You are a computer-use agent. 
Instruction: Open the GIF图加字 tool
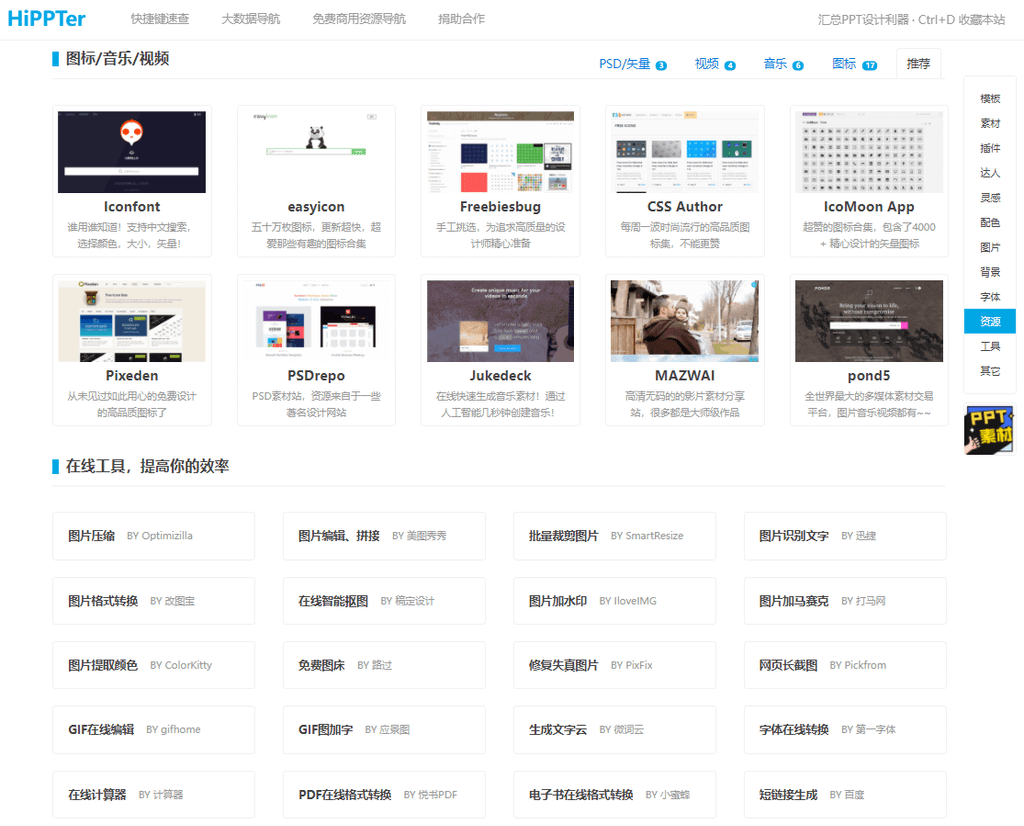coord(384,730)
